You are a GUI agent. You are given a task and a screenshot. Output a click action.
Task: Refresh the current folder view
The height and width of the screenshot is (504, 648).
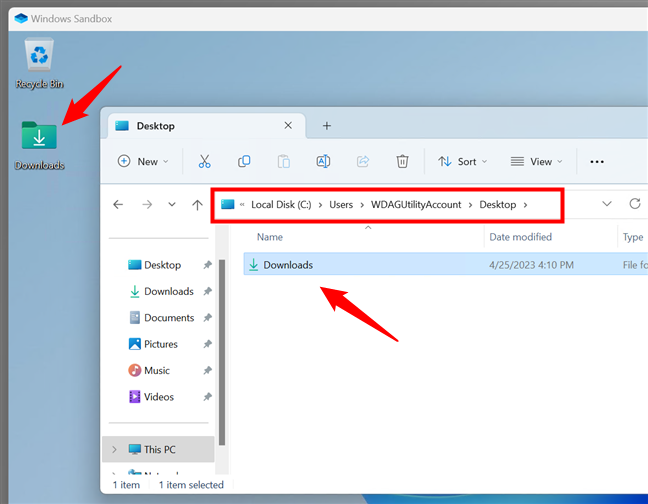coord(635,204)
